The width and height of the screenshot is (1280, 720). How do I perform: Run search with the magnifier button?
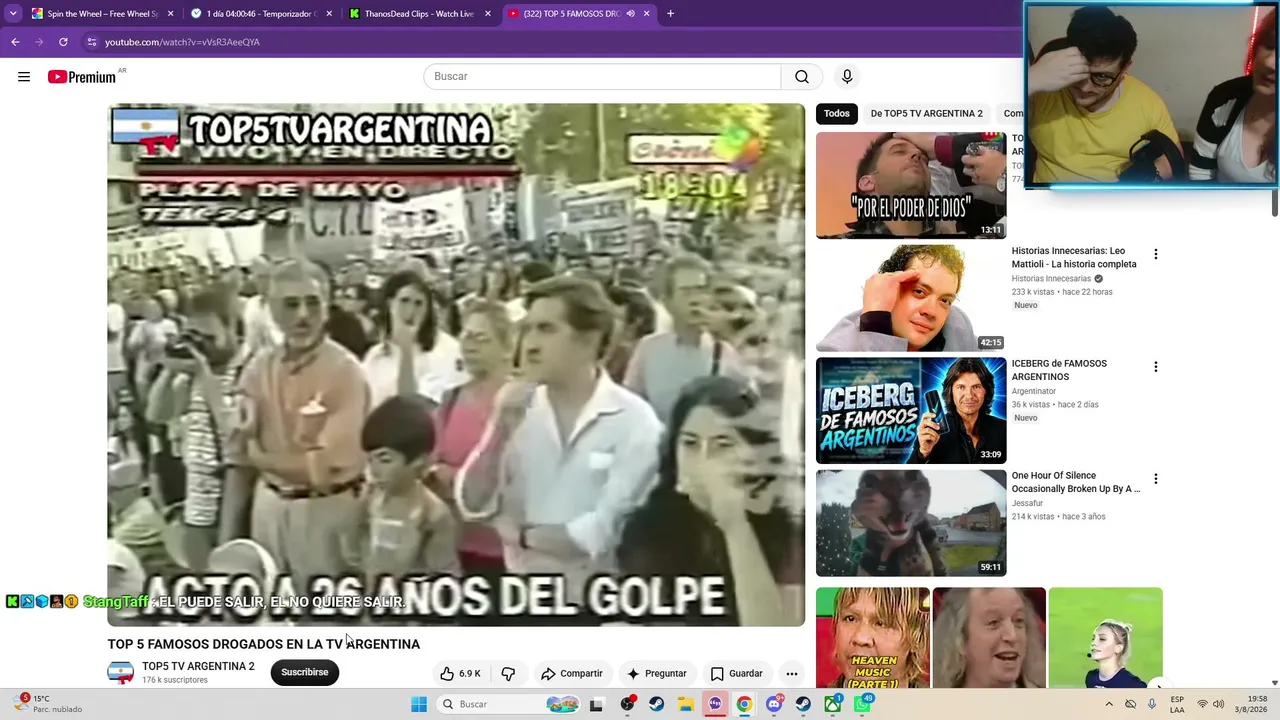(802, 77)
